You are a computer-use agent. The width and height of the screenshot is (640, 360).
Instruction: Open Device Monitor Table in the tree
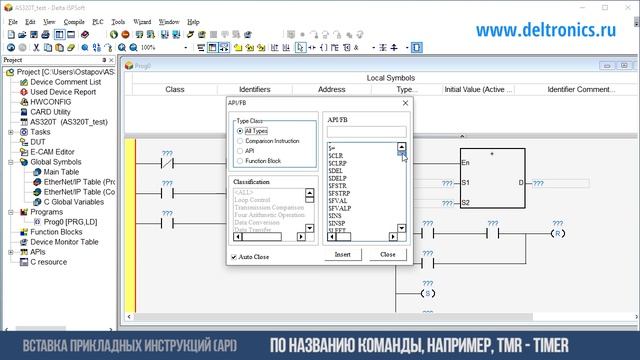(64, 242)
